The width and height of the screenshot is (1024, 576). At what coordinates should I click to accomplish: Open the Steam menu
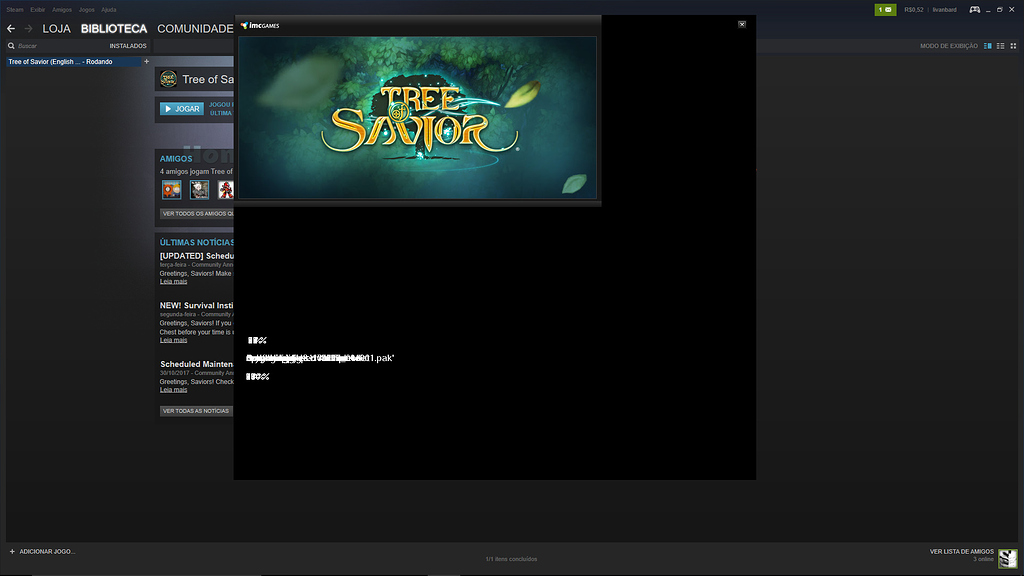[15, 10]
